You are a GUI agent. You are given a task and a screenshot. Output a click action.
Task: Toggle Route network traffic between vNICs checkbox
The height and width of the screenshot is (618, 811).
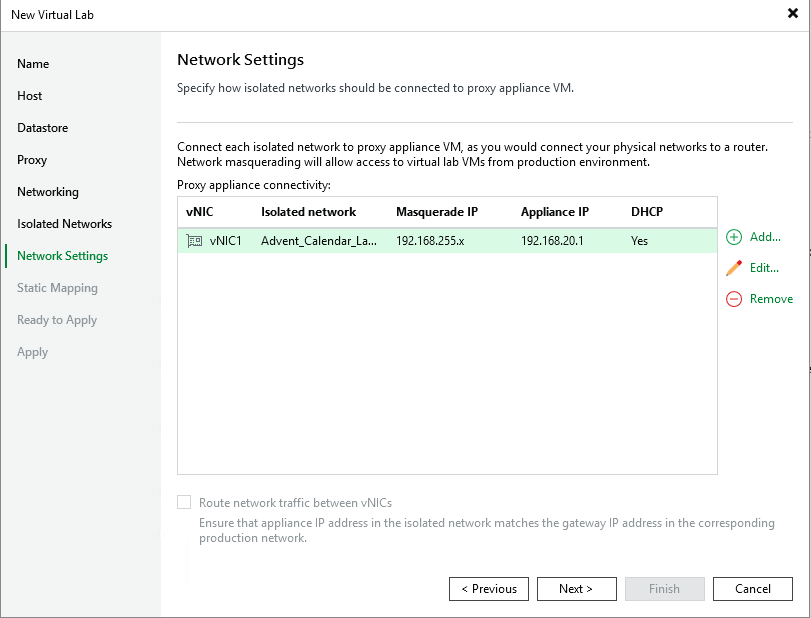pos(184,503)
